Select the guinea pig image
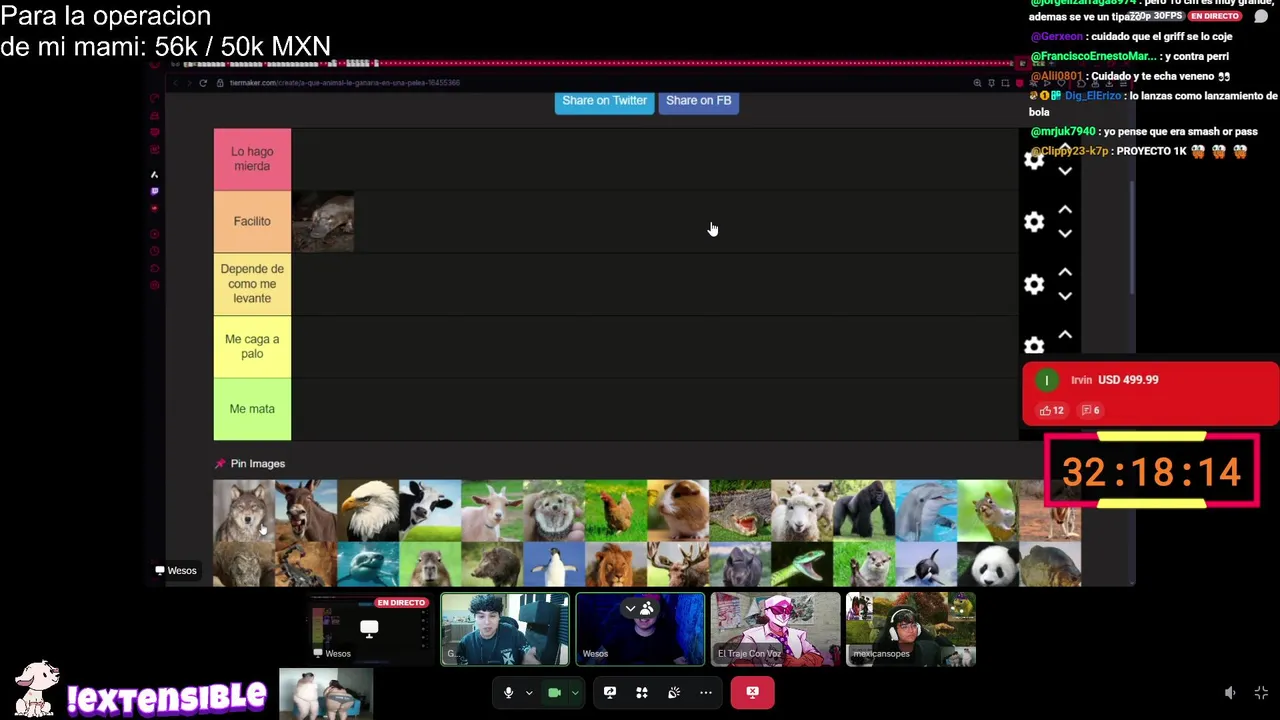Screen dimensions: 1280x720 [x=678, y=510]
